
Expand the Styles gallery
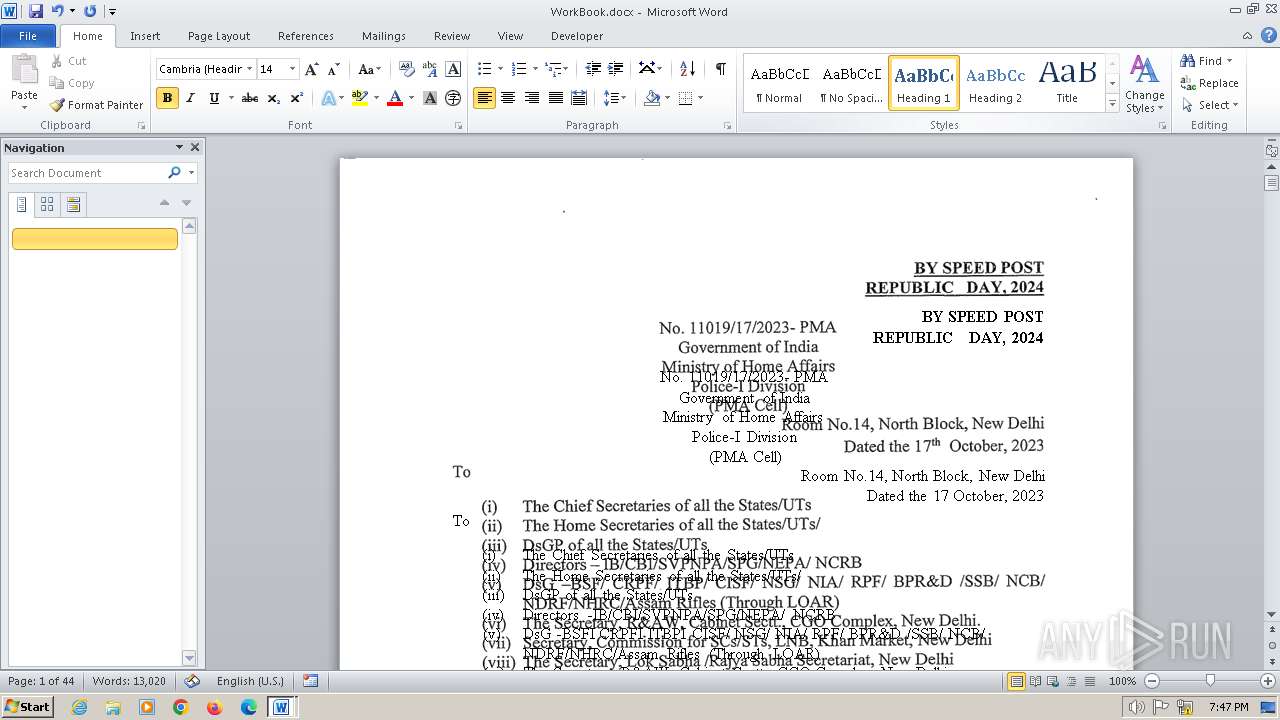click(x=1112, y=103)
